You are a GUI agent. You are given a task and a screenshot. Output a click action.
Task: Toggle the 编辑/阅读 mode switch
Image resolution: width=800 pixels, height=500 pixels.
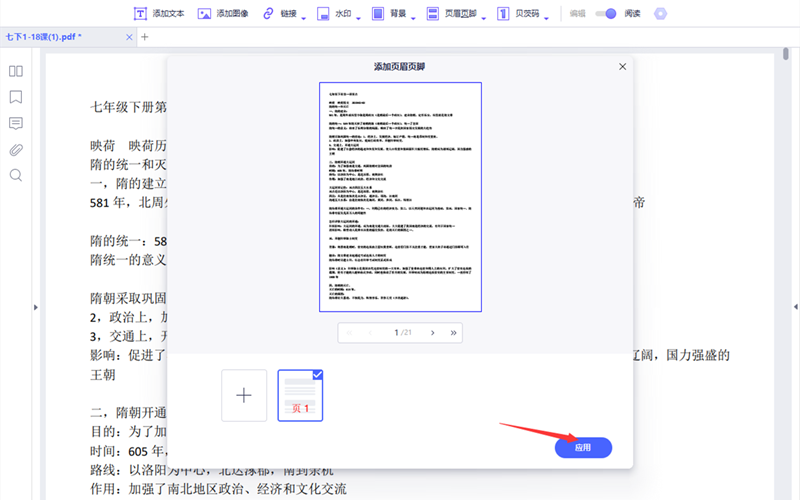click(x=605, y=14)
